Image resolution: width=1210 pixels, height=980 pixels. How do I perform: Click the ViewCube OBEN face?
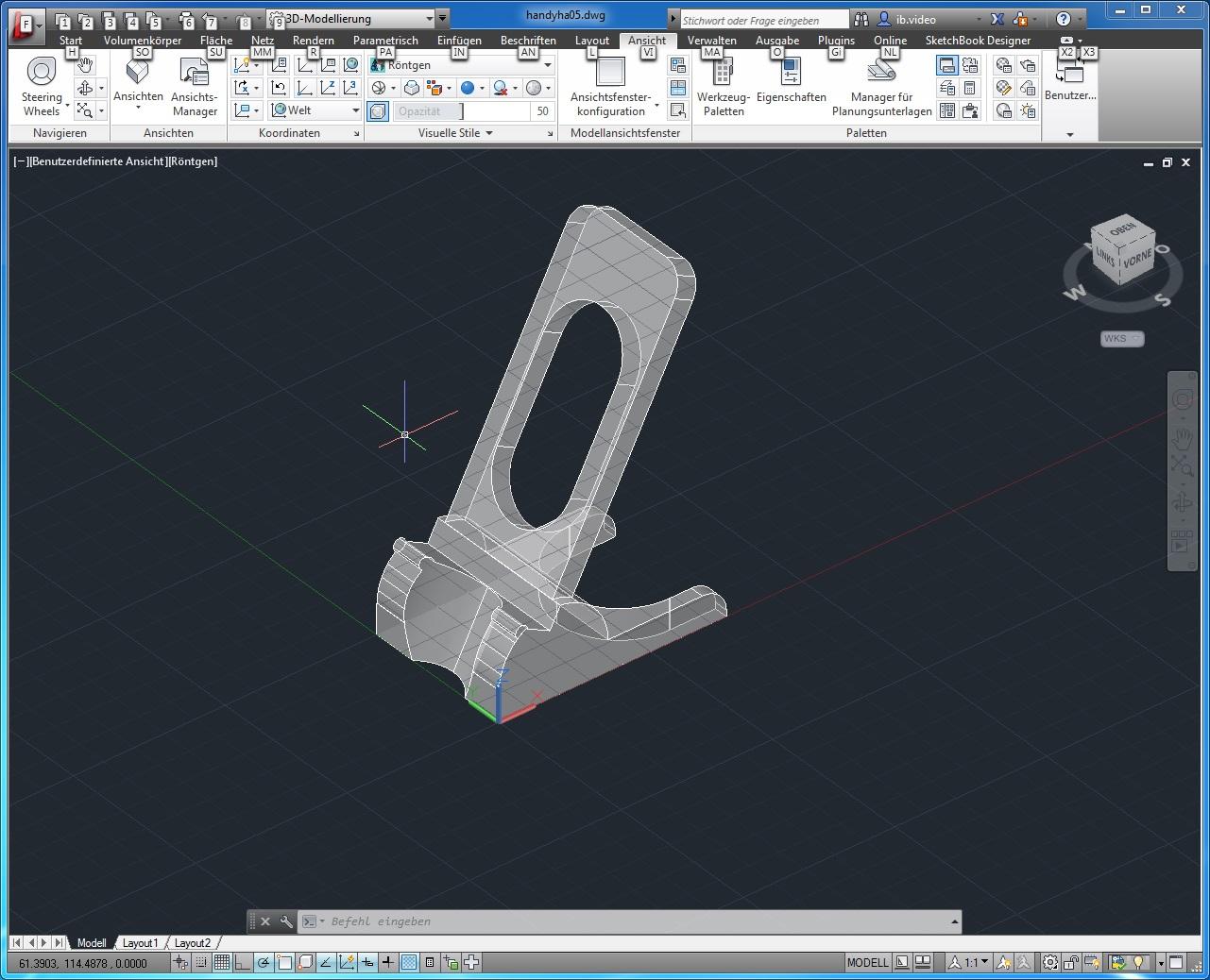click(x=1122, y=229)
